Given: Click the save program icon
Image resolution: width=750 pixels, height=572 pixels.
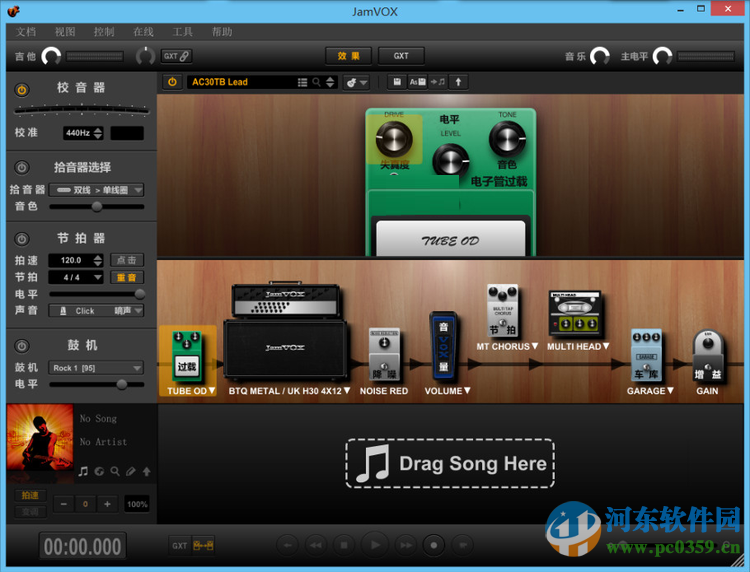Looking at the screenshot, I should coord(397,82).
